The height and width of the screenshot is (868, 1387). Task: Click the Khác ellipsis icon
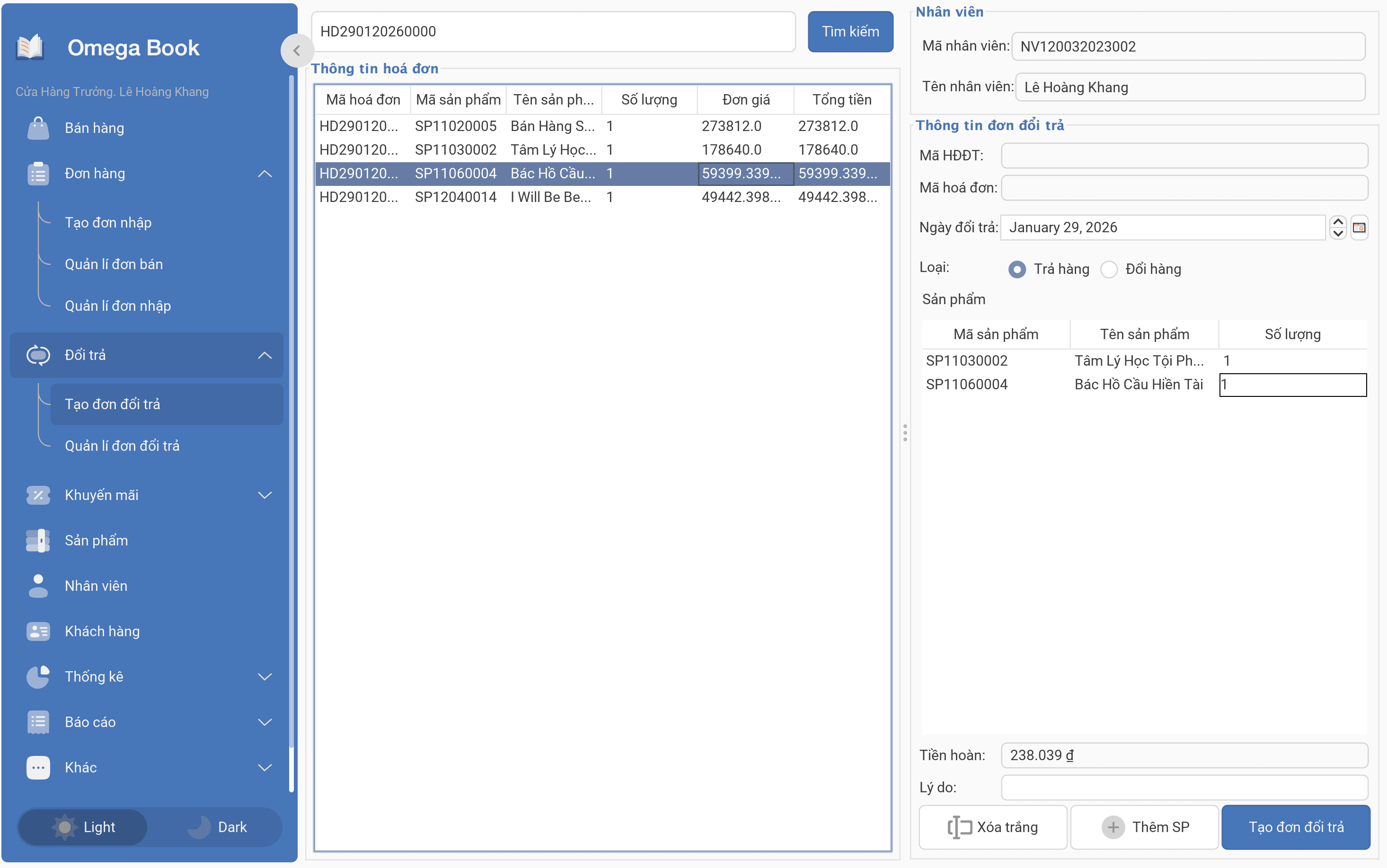38,767
